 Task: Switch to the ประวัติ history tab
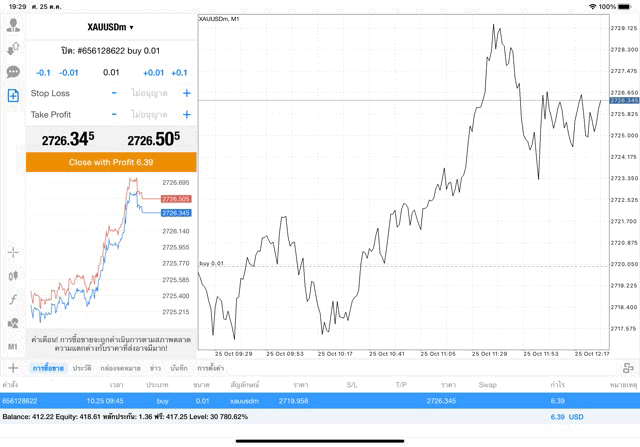(82, 368)
